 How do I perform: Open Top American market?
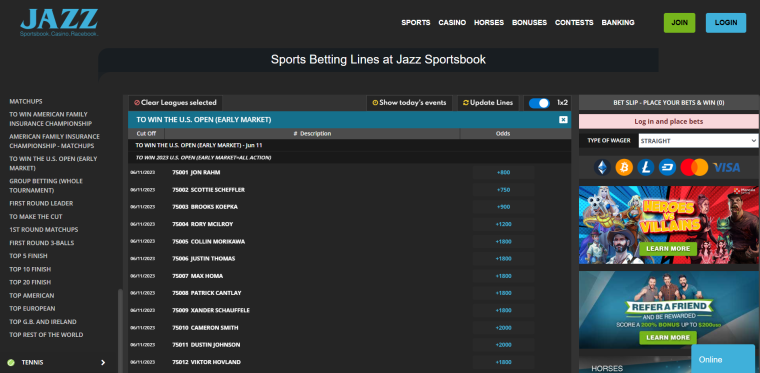(32, 295)
